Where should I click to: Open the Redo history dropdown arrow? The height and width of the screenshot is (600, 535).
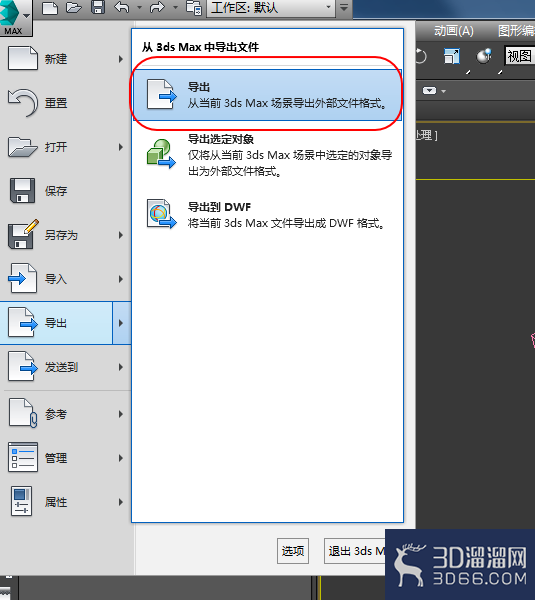click(x=175, y=7)
